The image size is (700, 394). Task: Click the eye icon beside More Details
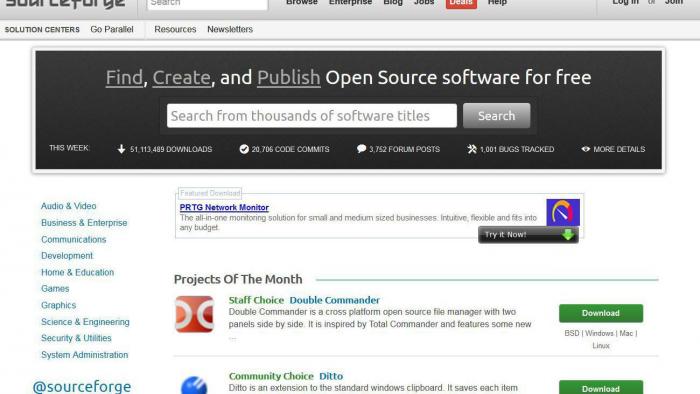tap(586, 149)
